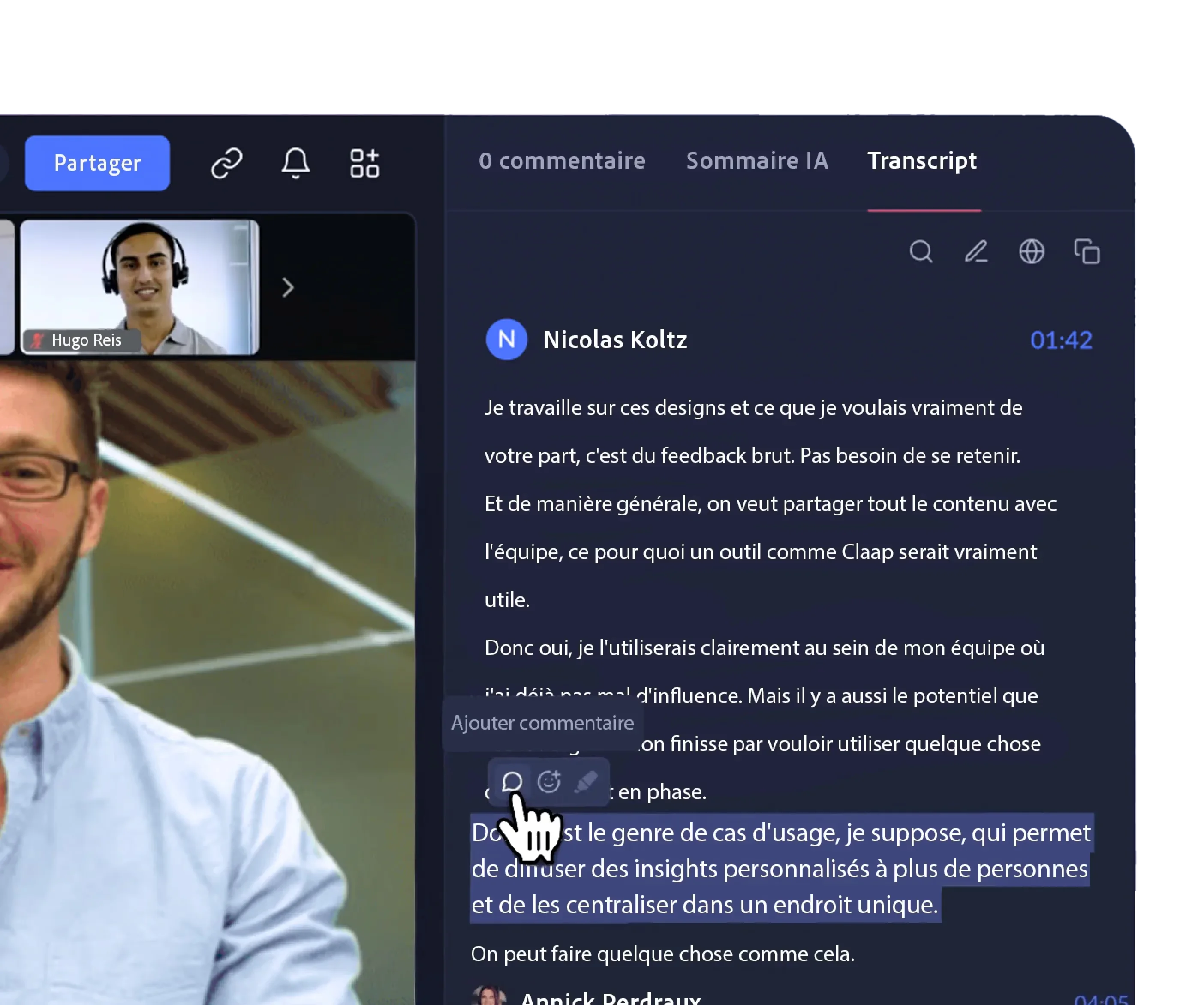
Task: Translate transcript with globe icon
Action: point(1032,251)
